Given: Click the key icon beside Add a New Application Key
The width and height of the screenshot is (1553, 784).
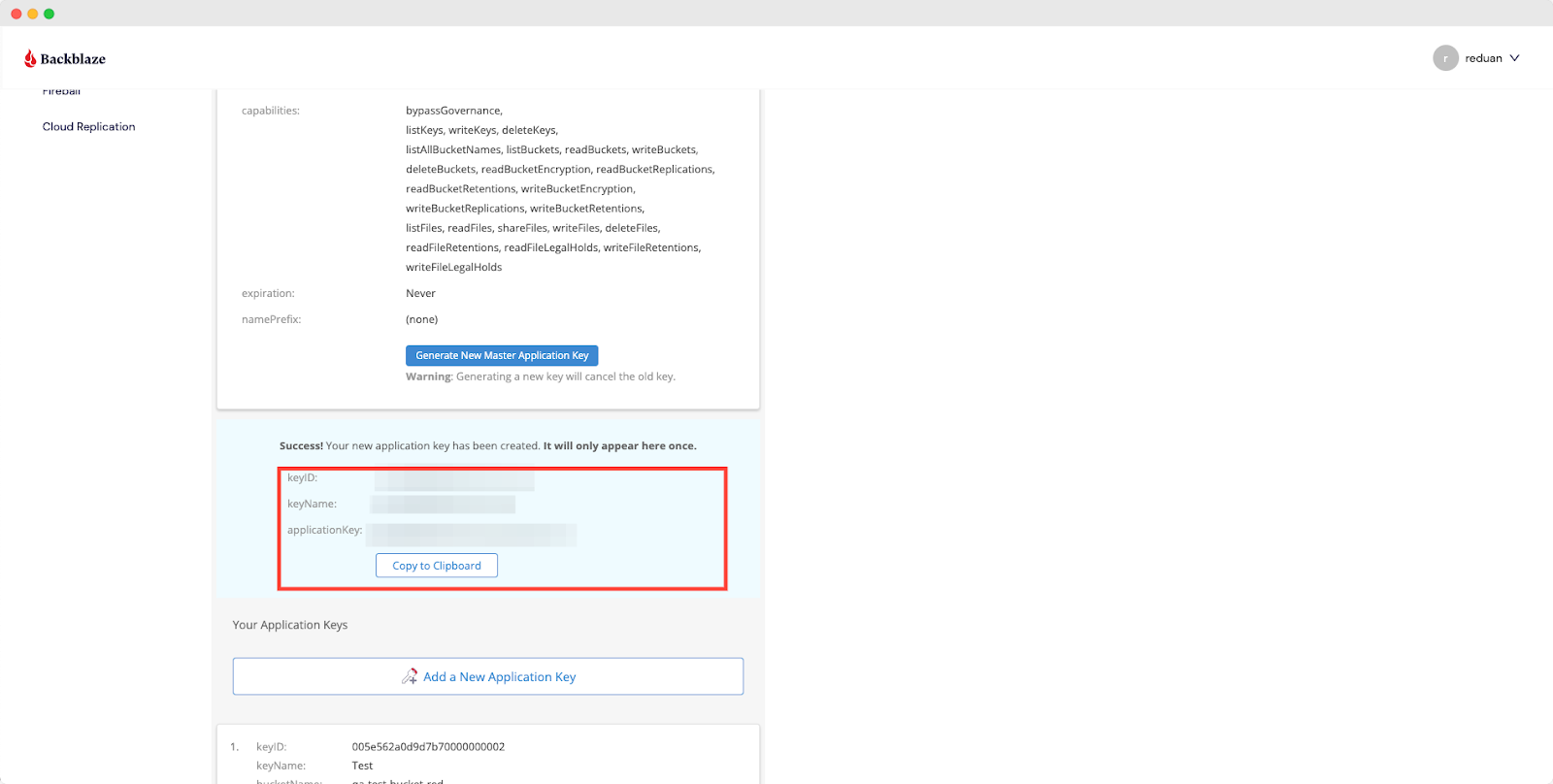Looking at the screenshot, I should coord(410,676).
